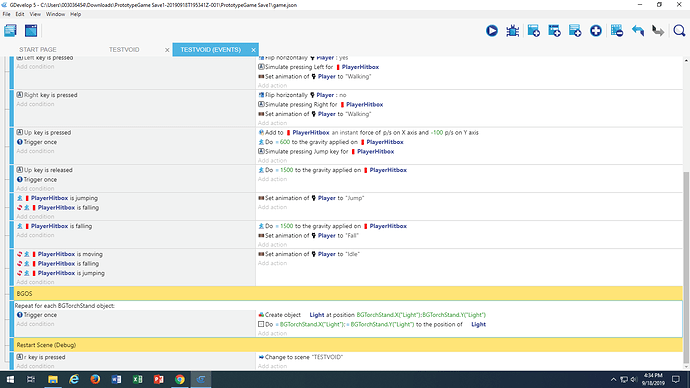This screenshot has height=388, width=690.
Task: Select Change to scene "TESTVOID" action
Action: pos(301,357)
